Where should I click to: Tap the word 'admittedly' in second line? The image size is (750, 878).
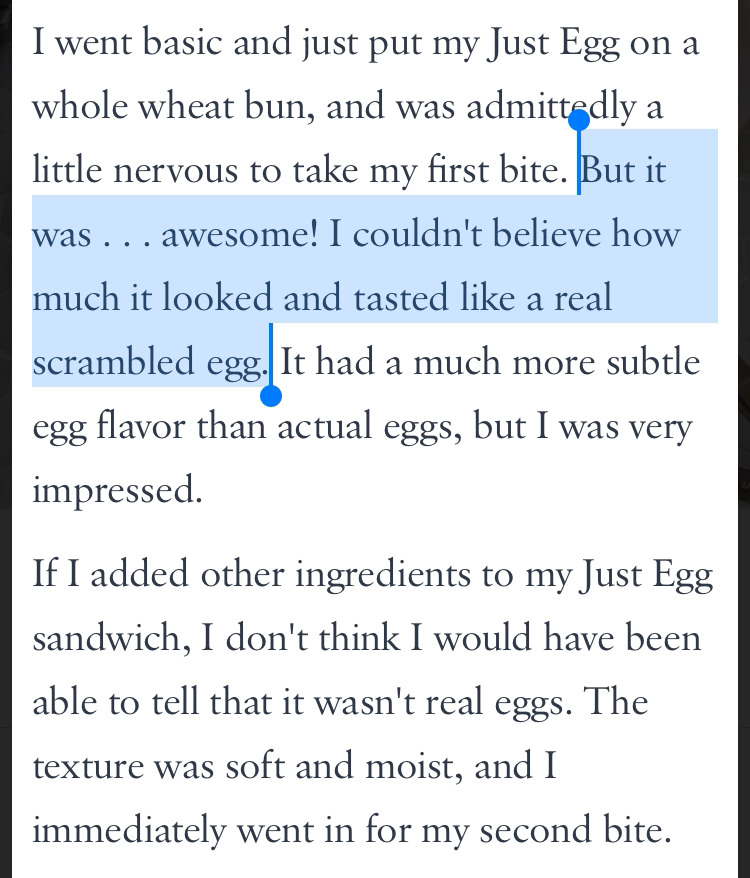point(551,106)
